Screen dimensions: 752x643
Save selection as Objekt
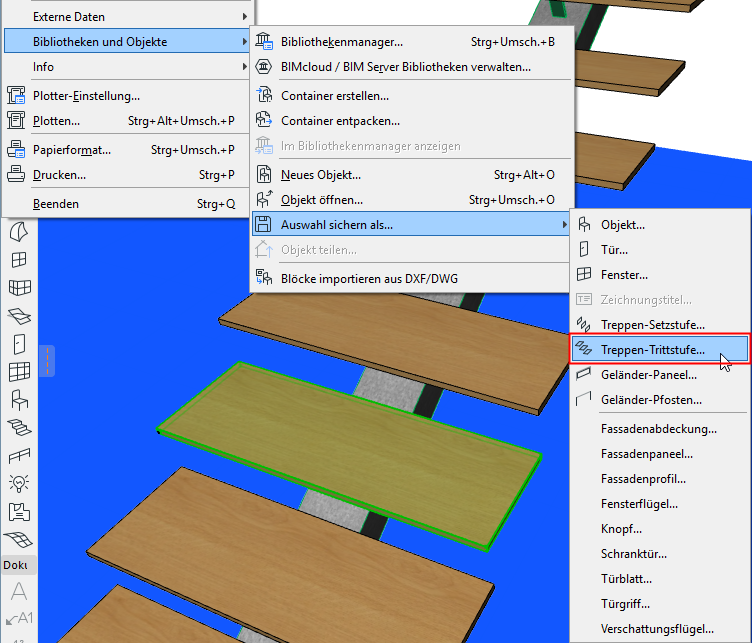tap(660, 225)
